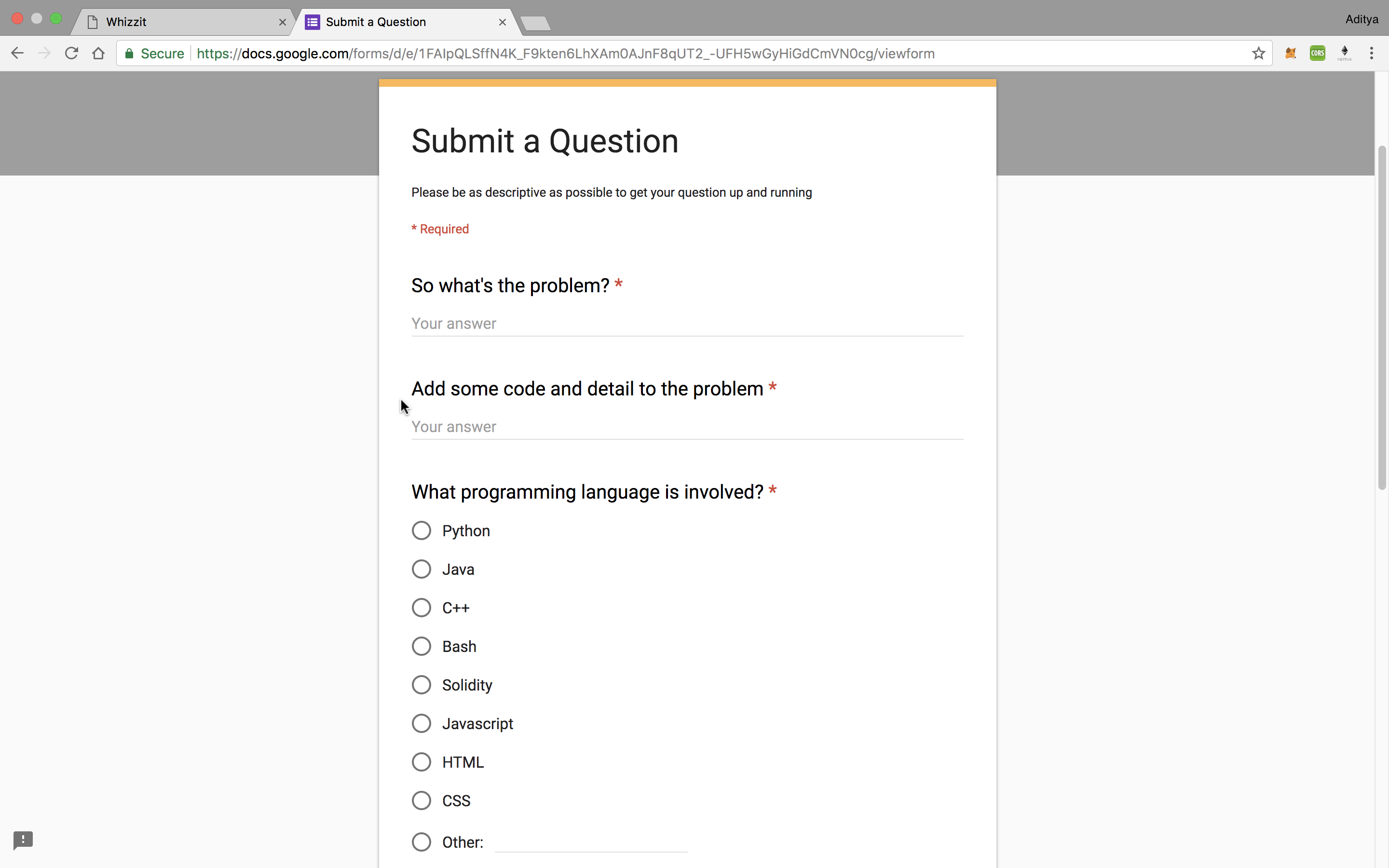
Task: Select Python as the programming language
Action: point(422,530)
